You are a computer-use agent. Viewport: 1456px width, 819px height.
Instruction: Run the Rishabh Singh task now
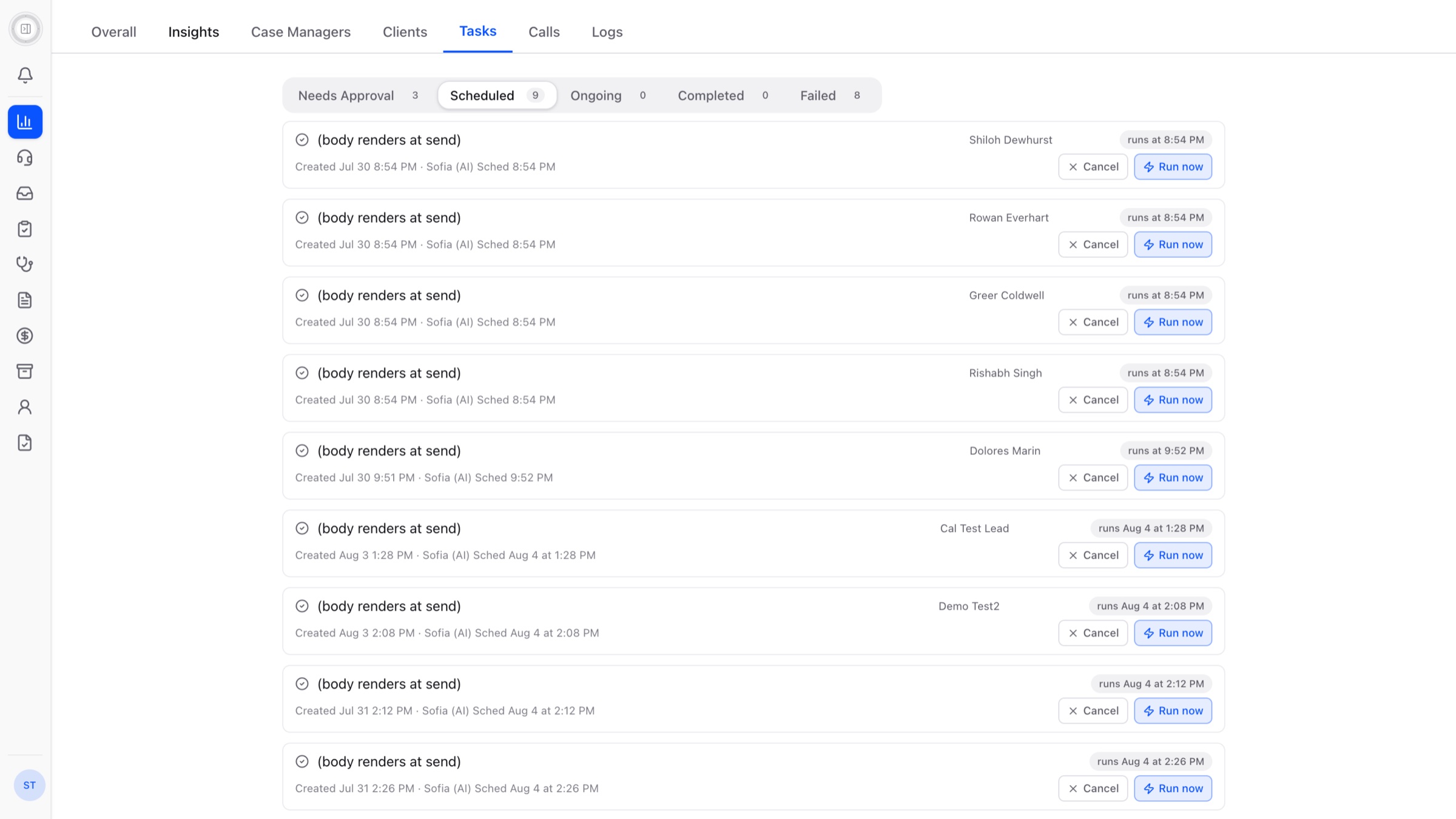coord(1173,400)
